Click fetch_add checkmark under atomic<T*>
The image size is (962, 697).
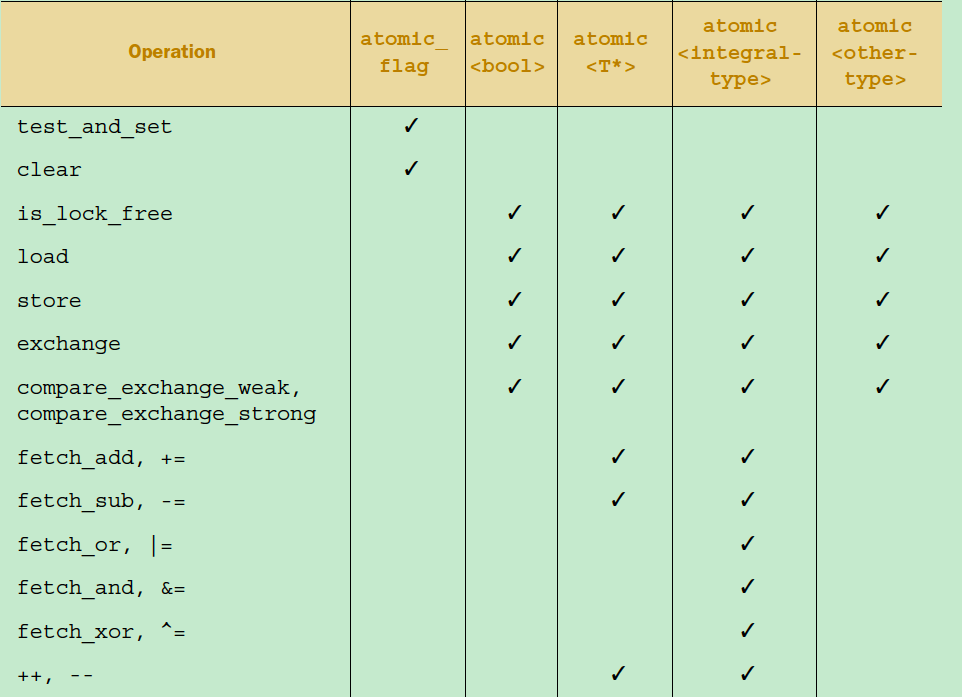[618, 457]
